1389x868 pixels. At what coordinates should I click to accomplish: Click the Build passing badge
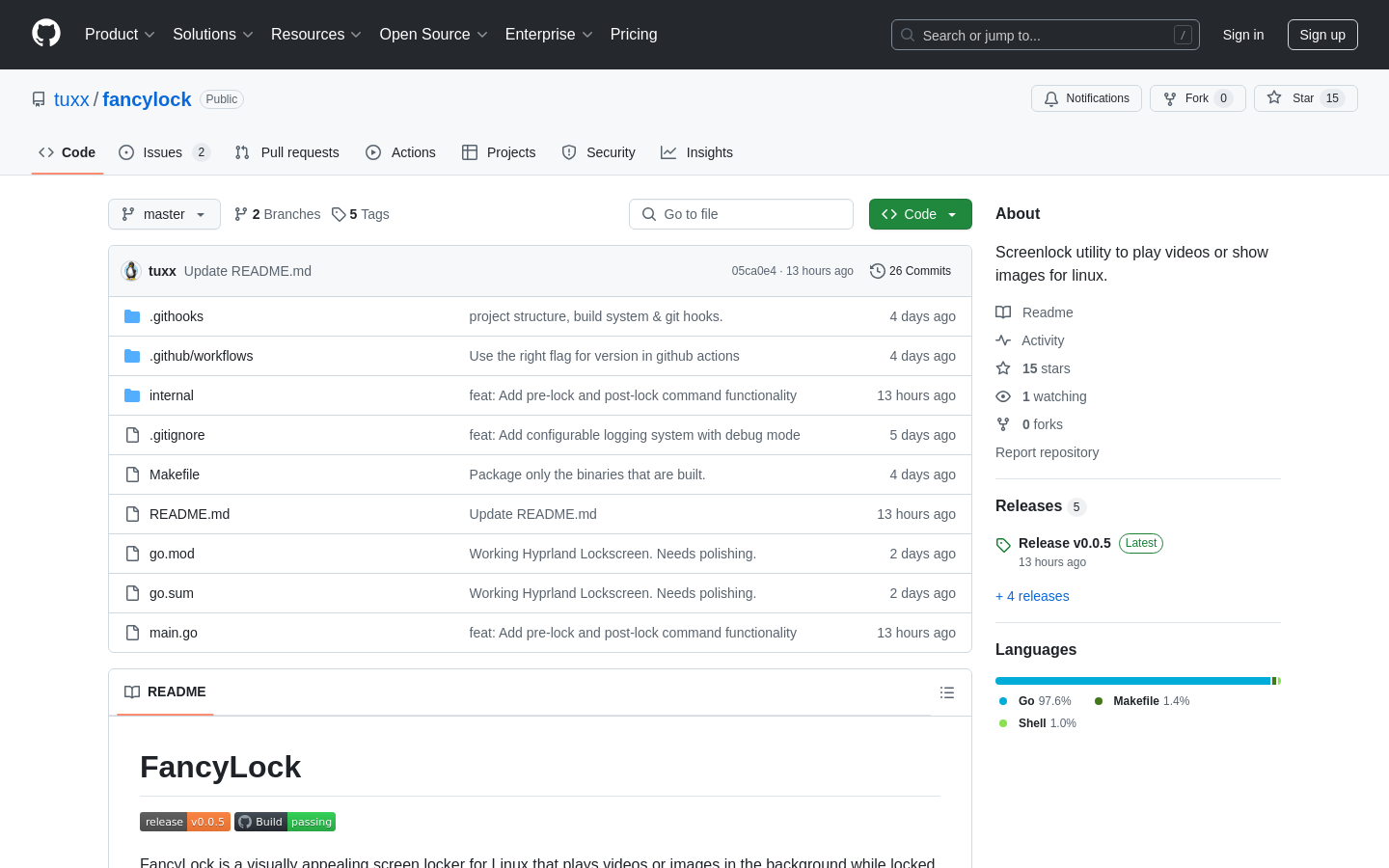[285, 822]
